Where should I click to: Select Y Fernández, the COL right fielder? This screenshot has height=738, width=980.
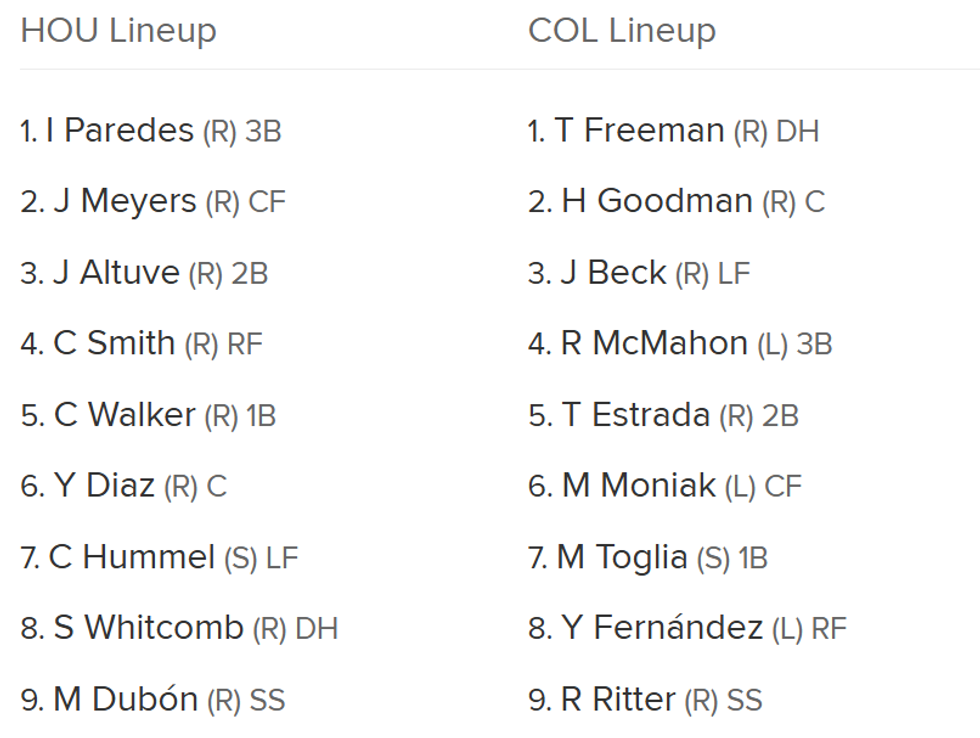(662, 628)
